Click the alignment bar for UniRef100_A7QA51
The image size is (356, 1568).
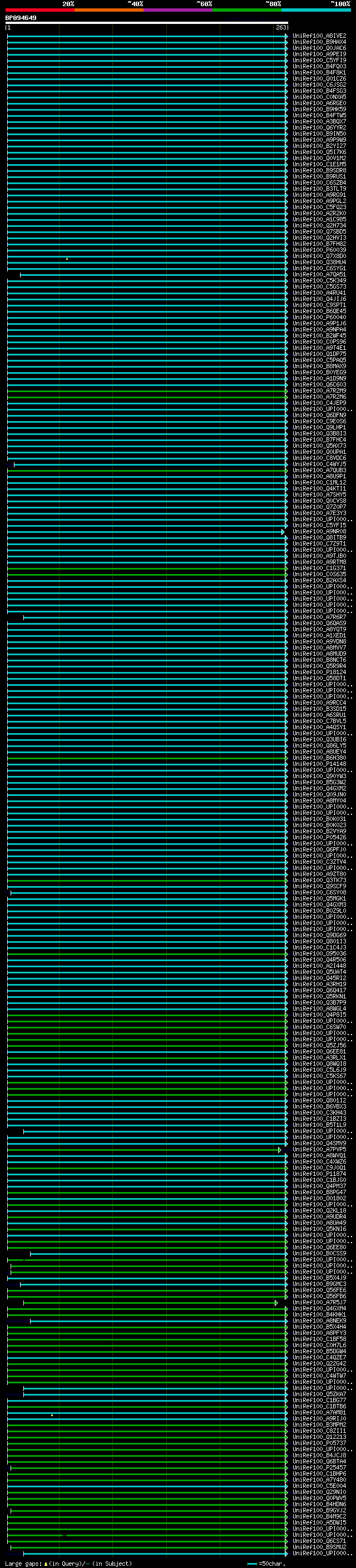tap(154, 275)
